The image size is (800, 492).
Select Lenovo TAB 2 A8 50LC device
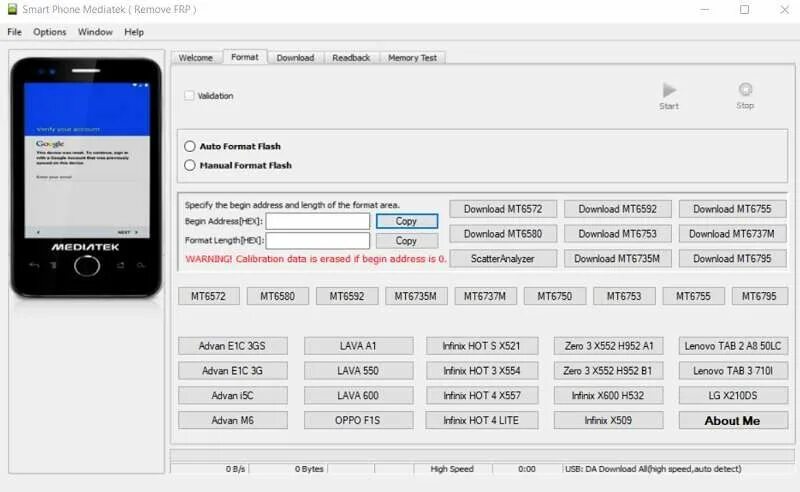tap(733, 346)
